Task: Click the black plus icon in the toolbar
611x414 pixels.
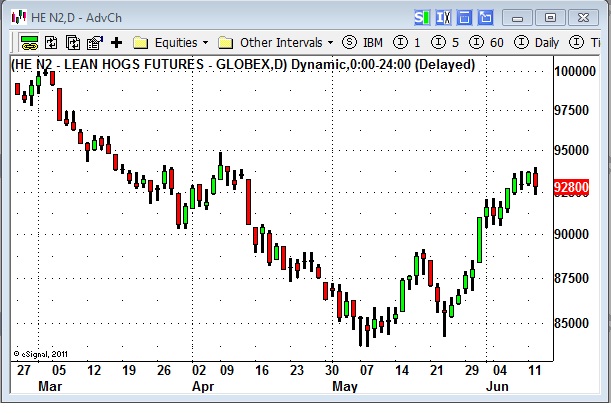Action: (117, 42)
